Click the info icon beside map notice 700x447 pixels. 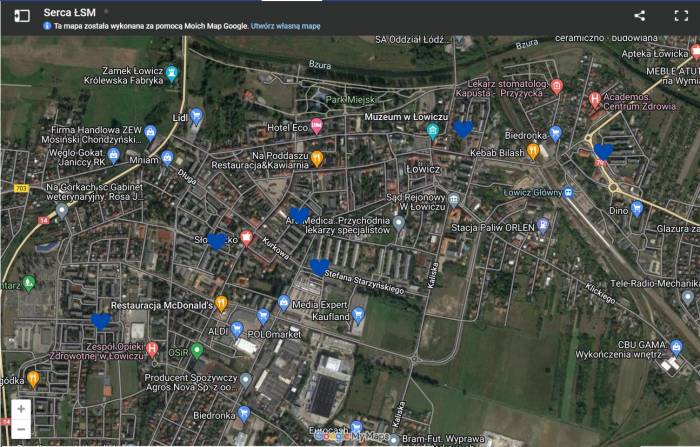point(47,26)
